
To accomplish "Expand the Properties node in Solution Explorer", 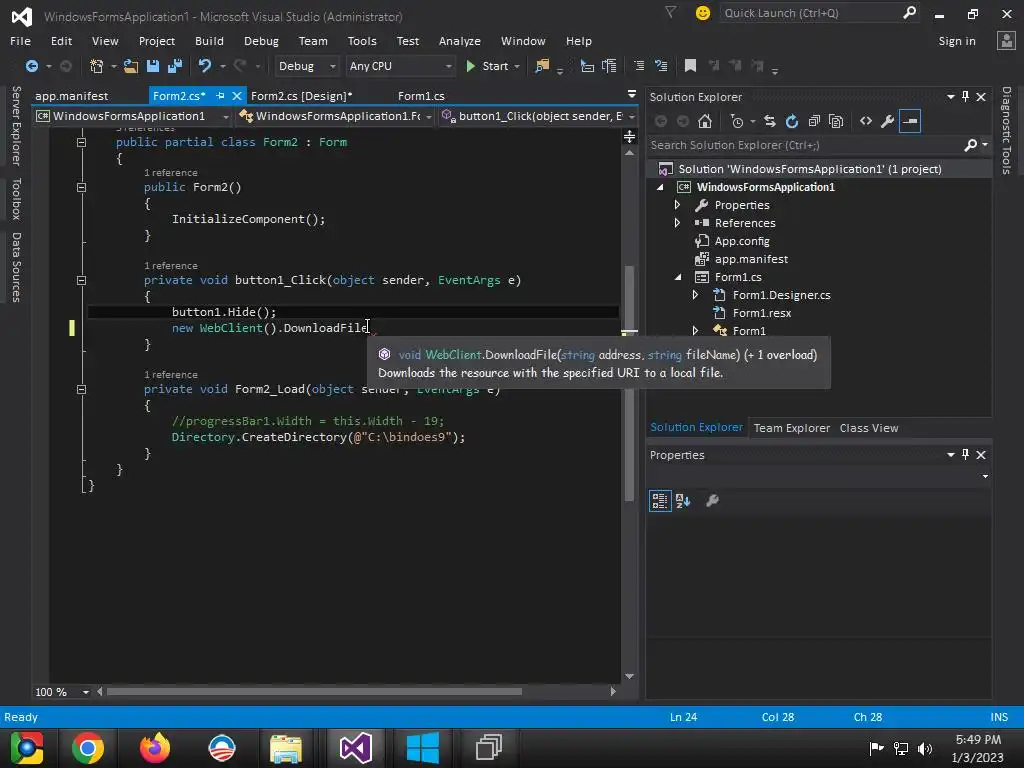I will tap(677, 205).
